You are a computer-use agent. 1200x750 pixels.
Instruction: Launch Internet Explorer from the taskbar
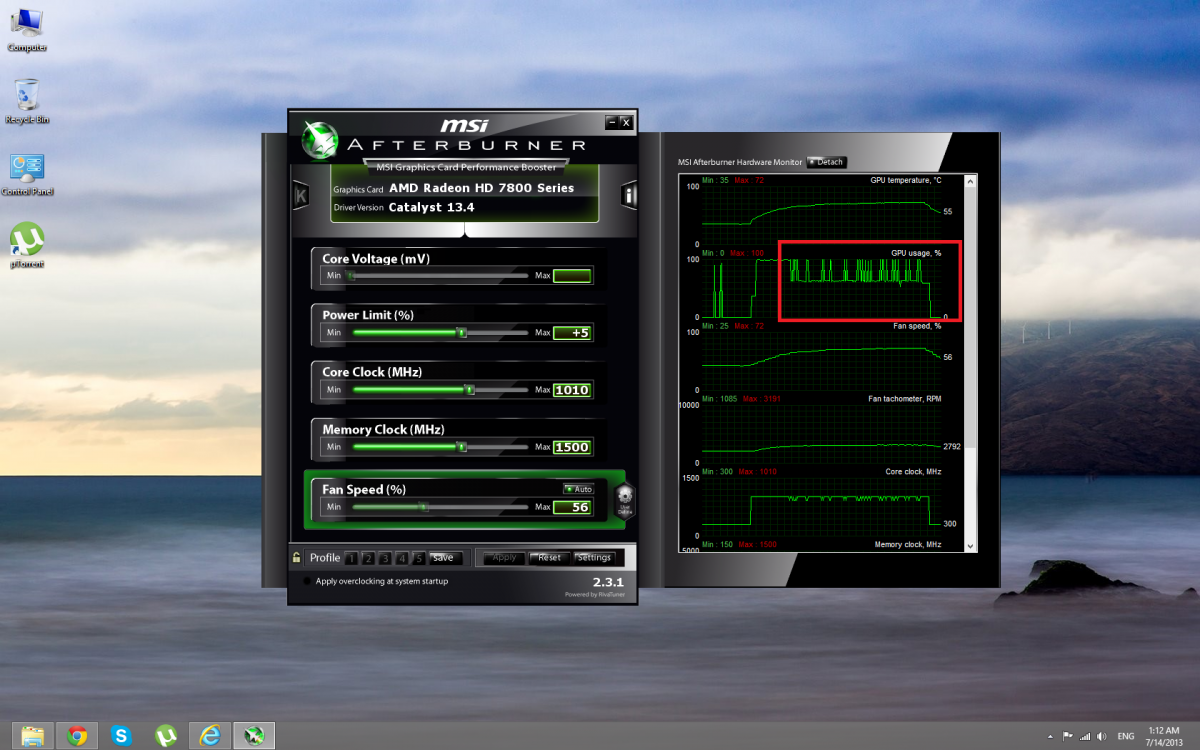point(210,736)
